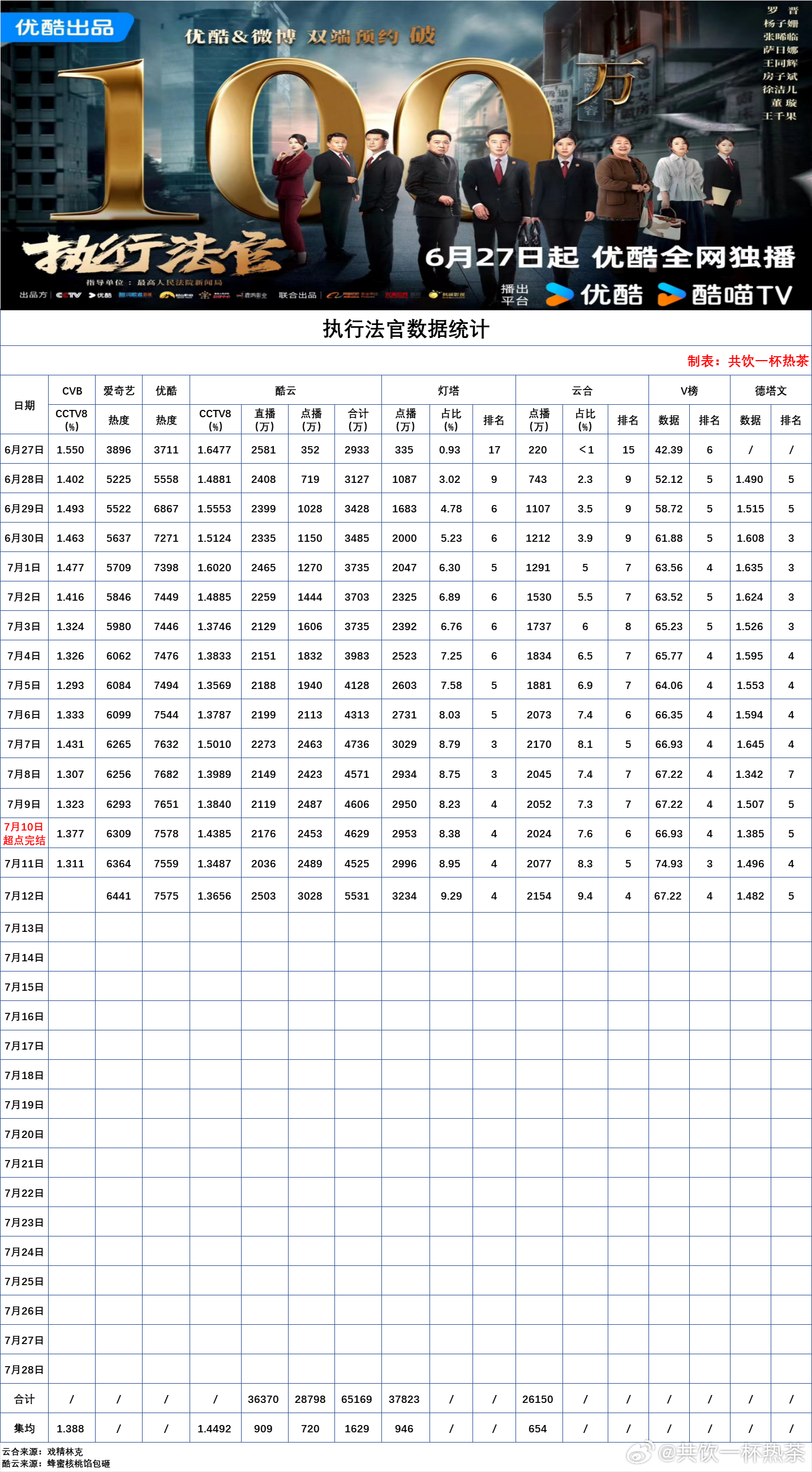
Task: Select the 灯塔 share value 9.29
Action: point(451,896)
